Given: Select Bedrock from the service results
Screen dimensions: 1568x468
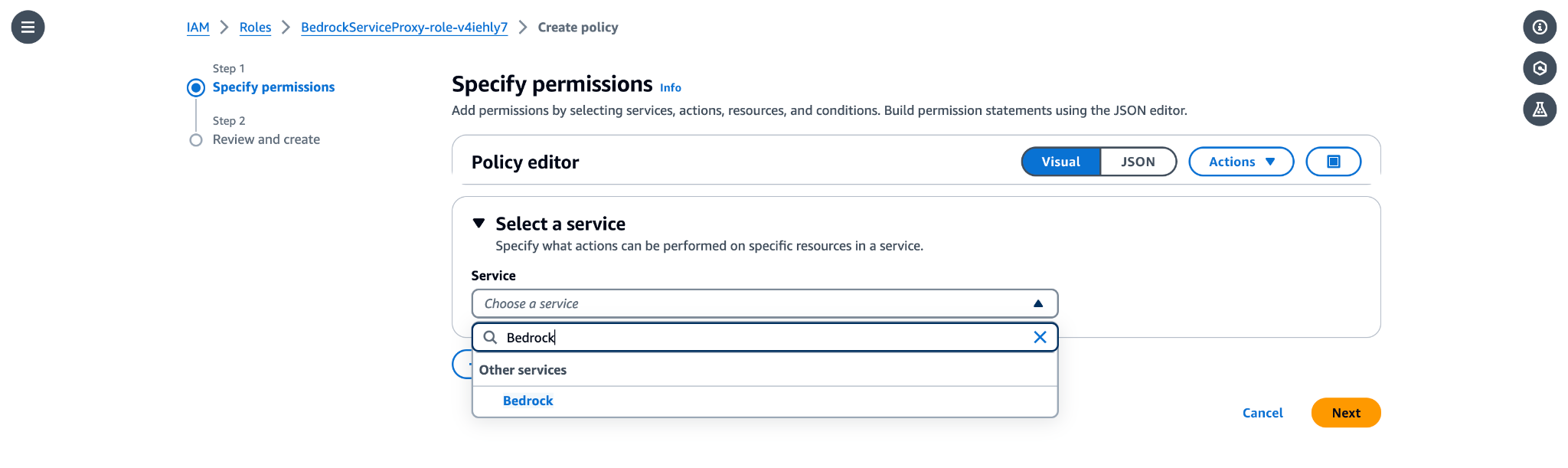Looking at the screenshot, I should pos(528,401).
